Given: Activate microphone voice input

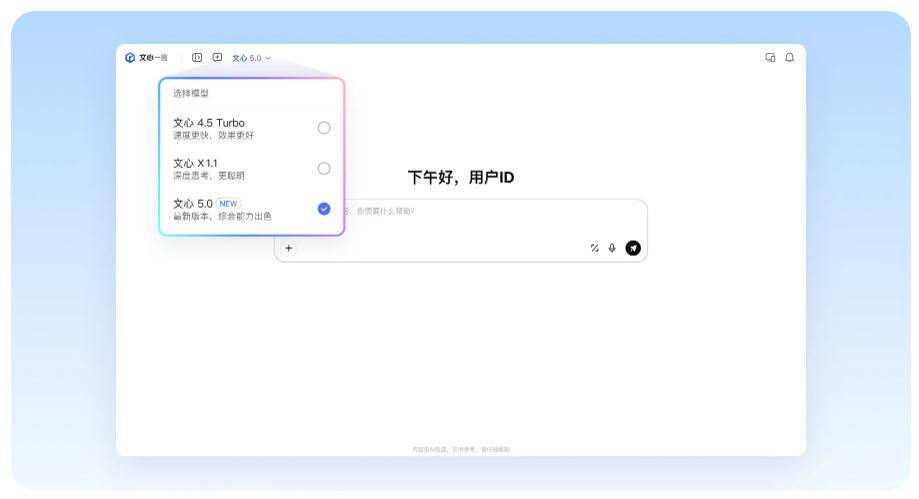Looking at the screenshot, I should pos(612,248).
